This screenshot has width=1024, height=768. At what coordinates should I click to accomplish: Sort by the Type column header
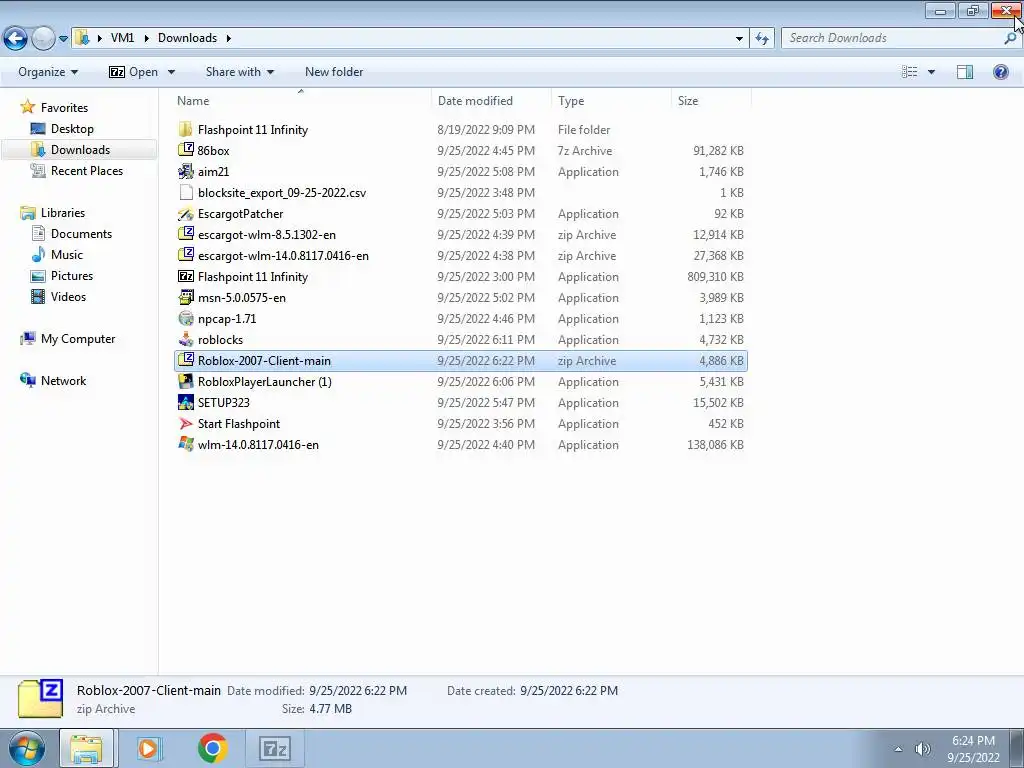click(x=611, y=101)
